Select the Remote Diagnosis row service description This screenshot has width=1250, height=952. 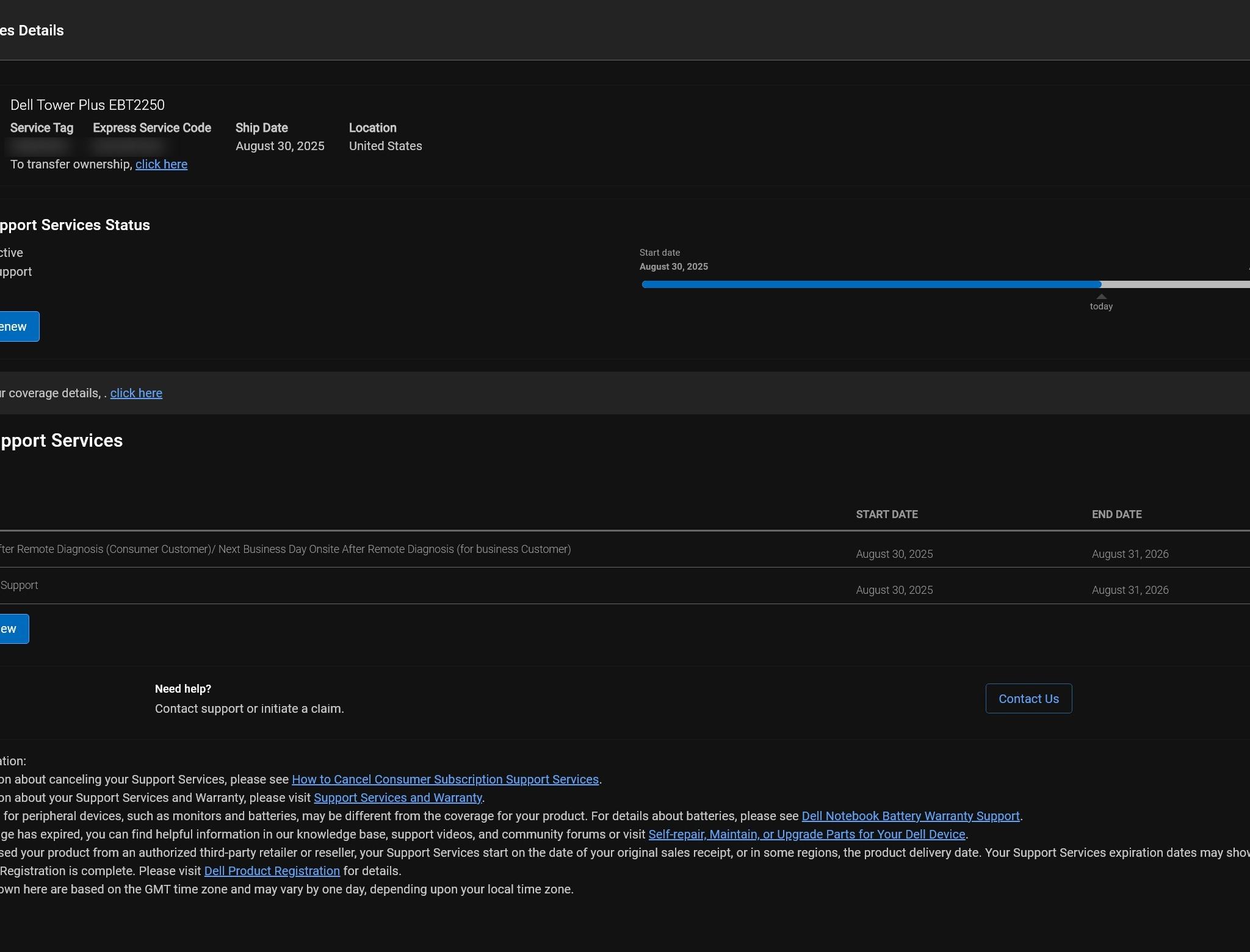(285, 549)
